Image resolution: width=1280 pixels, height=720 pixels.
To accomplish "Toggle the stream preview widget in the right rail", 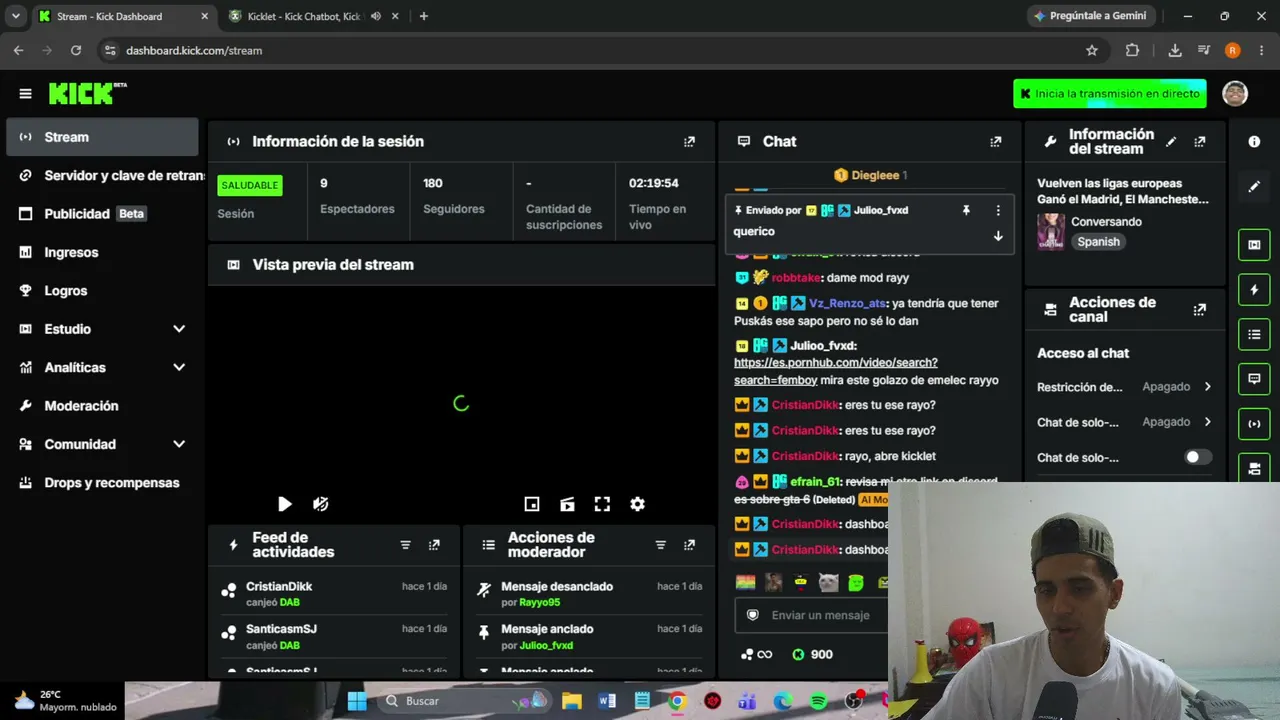I will click(1254, 244).
